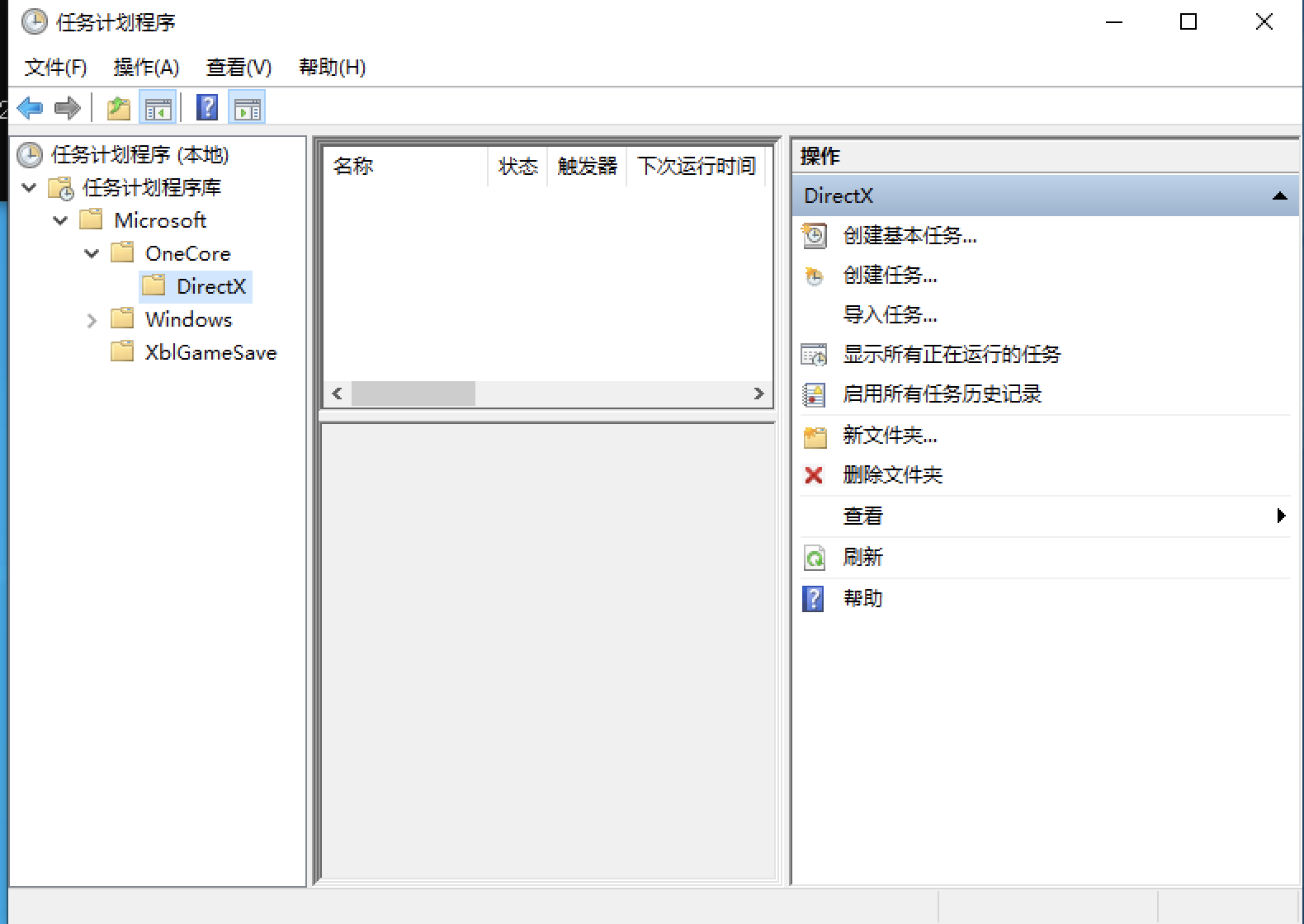Viewport: 1304px width, 924px height.
Task: Click the task list horizontal scrollbar right arrow
Action: [758, 394]
